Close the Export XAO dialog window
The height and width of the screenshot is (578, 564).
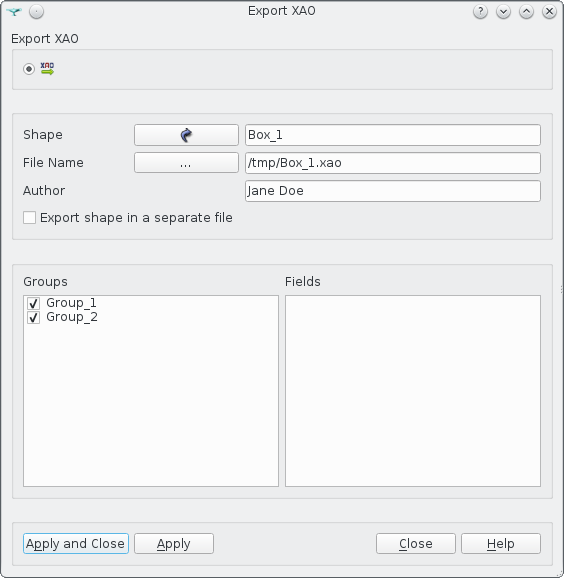549,12
